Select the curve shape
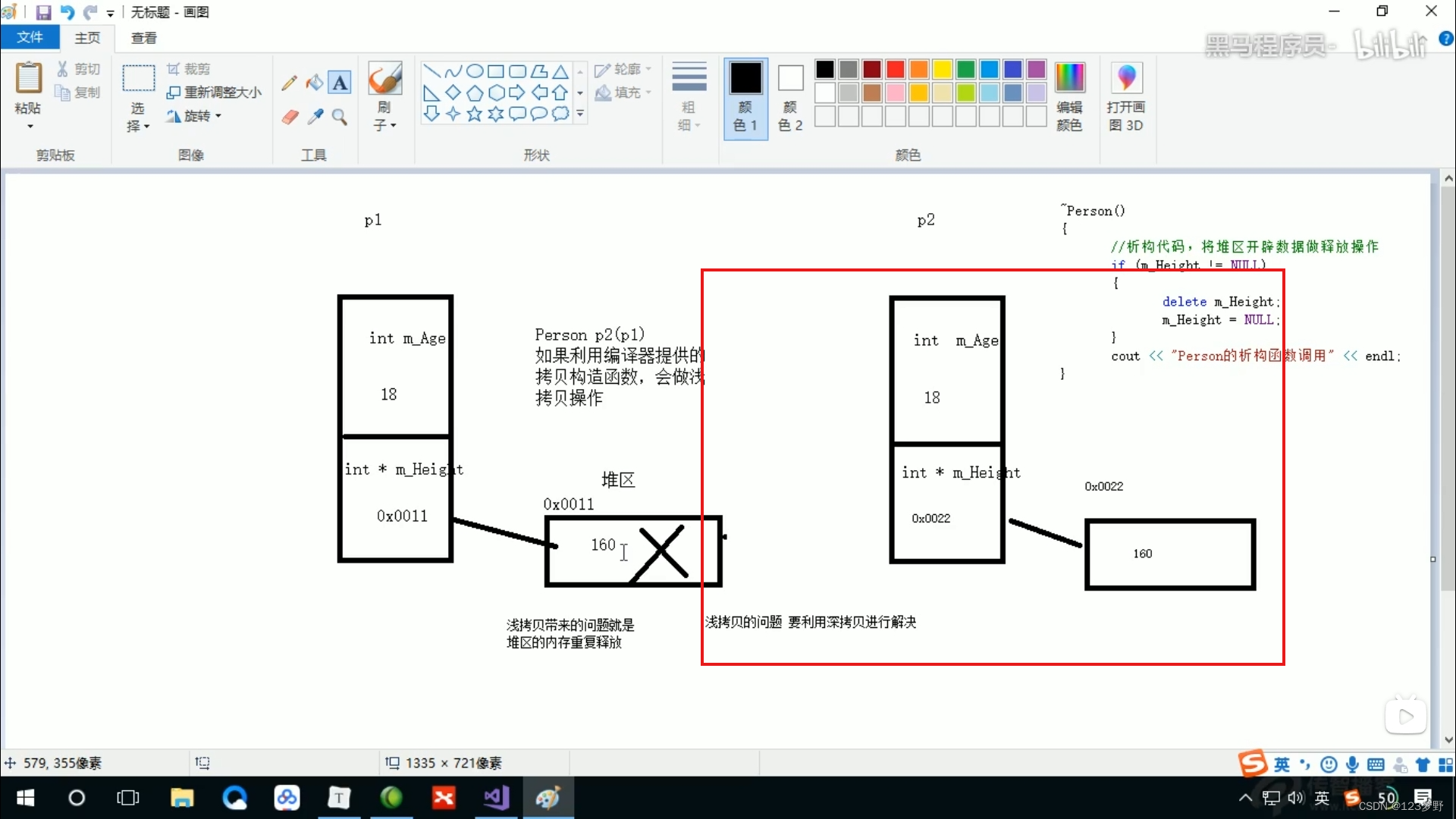 tap(453, 71)
